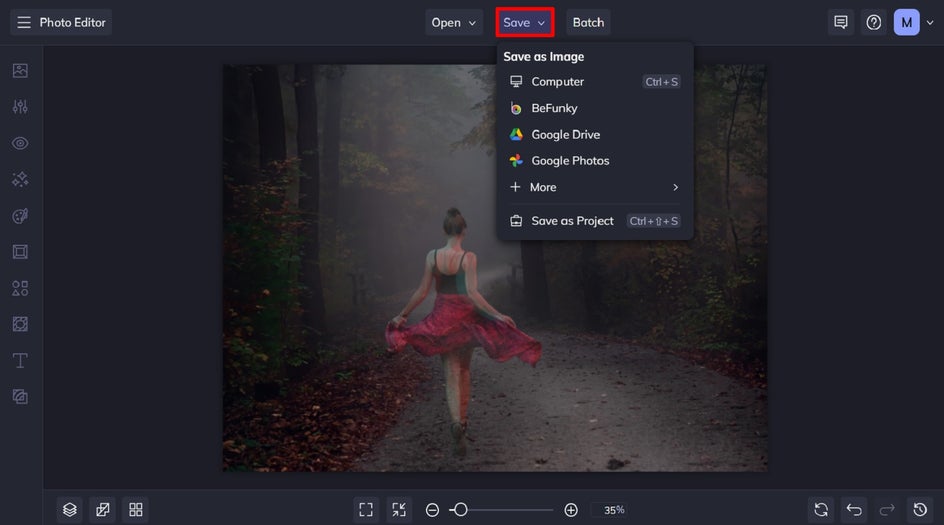This screenshot has width=944, height=525.
Task: Expand the account dropdown arrow beside avatar
Action: [930, 23]
